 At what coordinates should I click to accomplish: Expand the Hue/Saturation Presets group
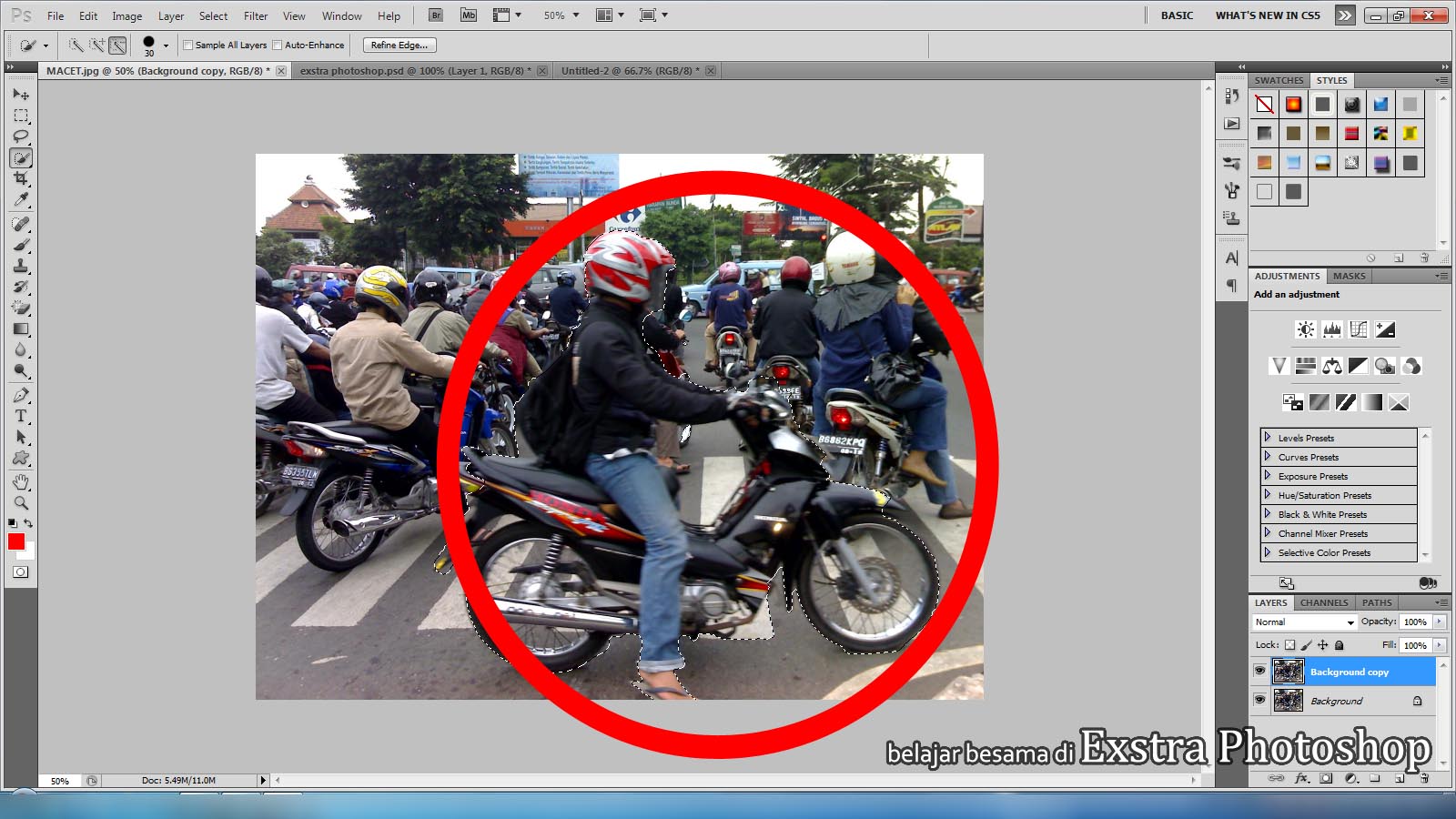[x=1266, y=495]
